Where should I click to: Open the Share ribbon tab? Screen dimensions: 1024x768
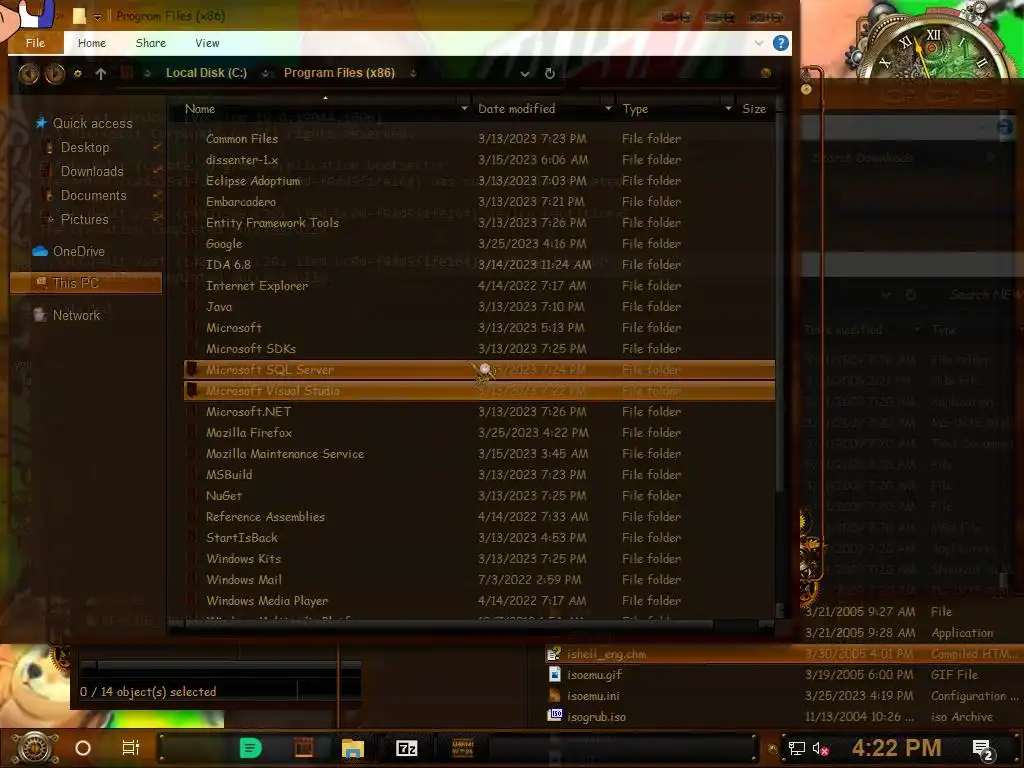point(150,43)
